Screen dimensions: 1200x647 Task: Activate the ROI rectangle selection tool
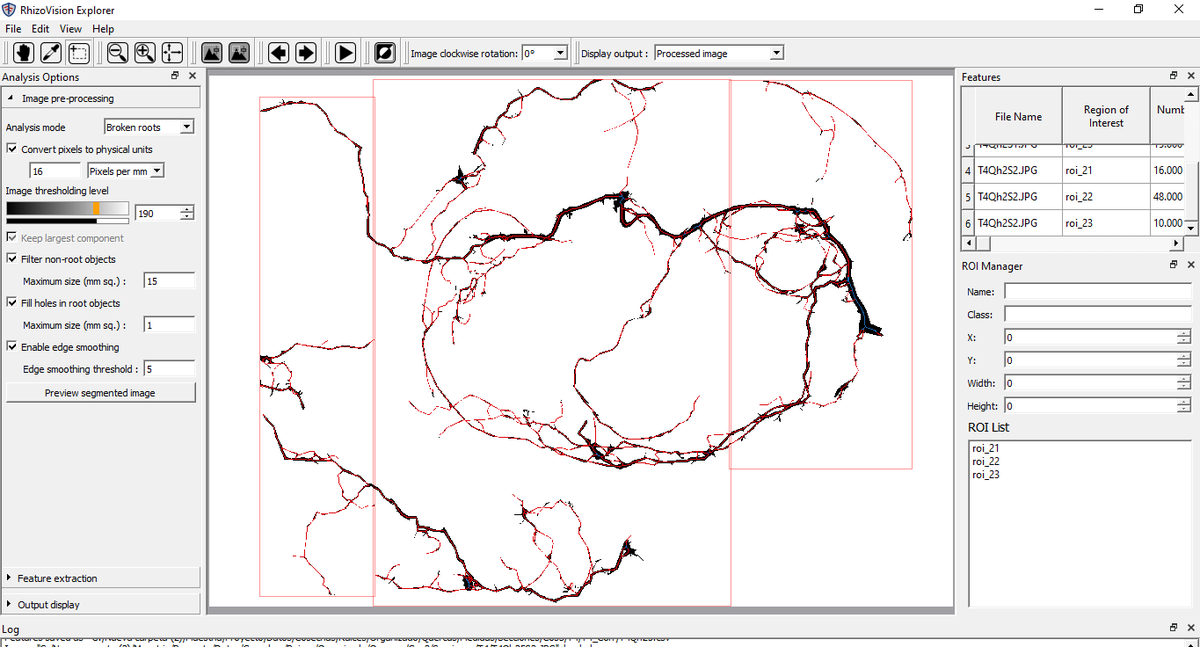click(x=79, y=53)
